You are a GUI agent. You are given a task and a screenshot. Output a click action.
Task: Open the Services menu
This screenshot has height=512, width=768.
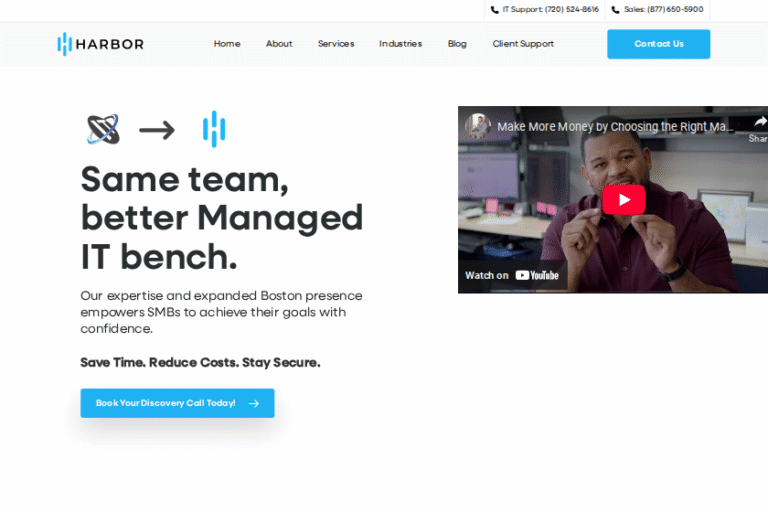tap(336, 44)
